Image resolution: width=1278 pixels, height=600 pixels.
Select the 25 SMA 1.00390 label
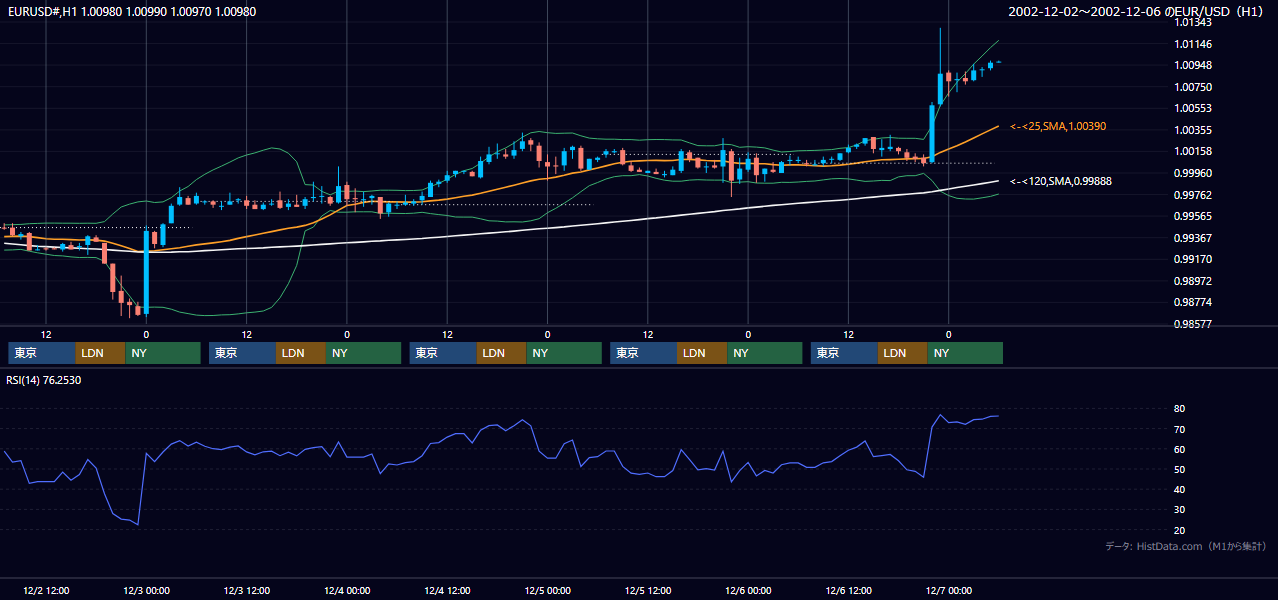[x=1058, y=127]
